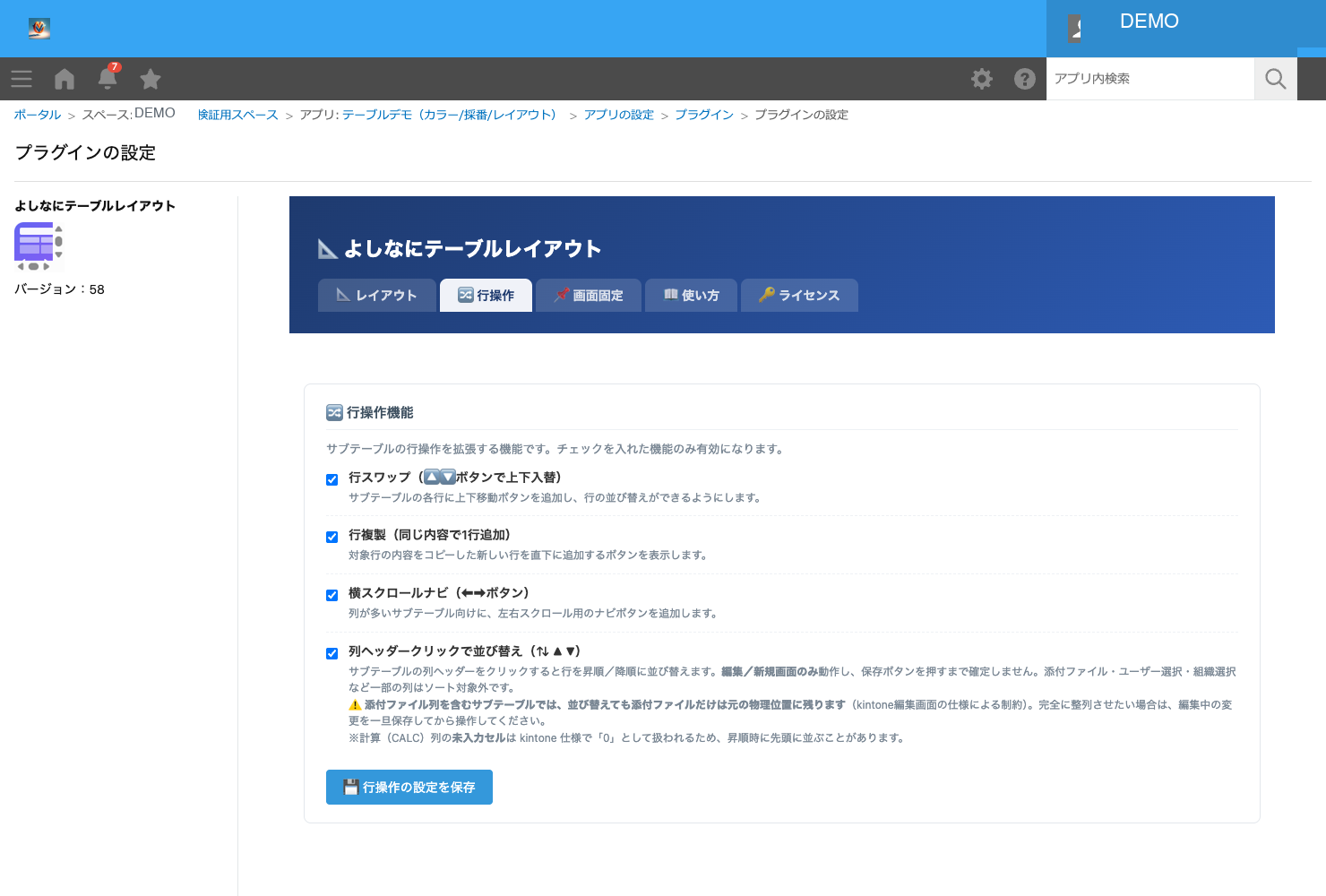Viewport: 1326px width, 896px height.
Task: Follow the 検証用スペース breadcrumb link
Action: click(x=238, y=115)
